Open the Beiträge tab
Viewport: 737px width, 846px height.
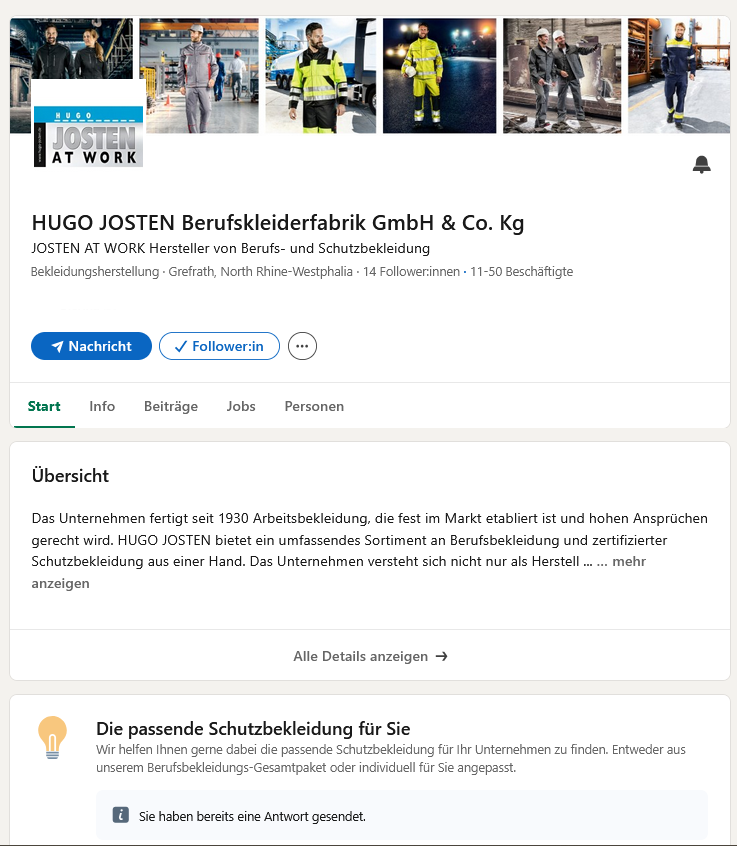click(x=170, y=406)
